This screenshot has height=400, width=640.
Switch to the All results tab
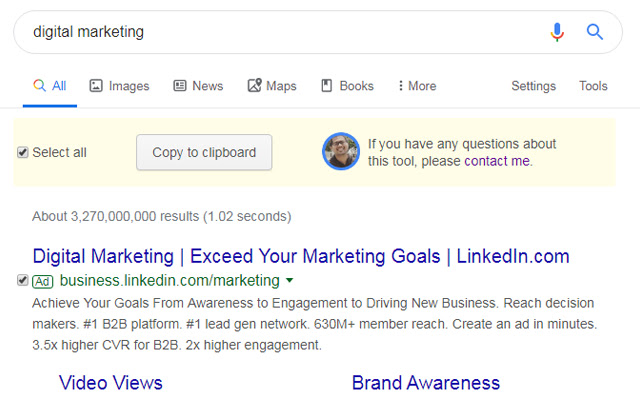pyautogui.click(x=50, y=86)
